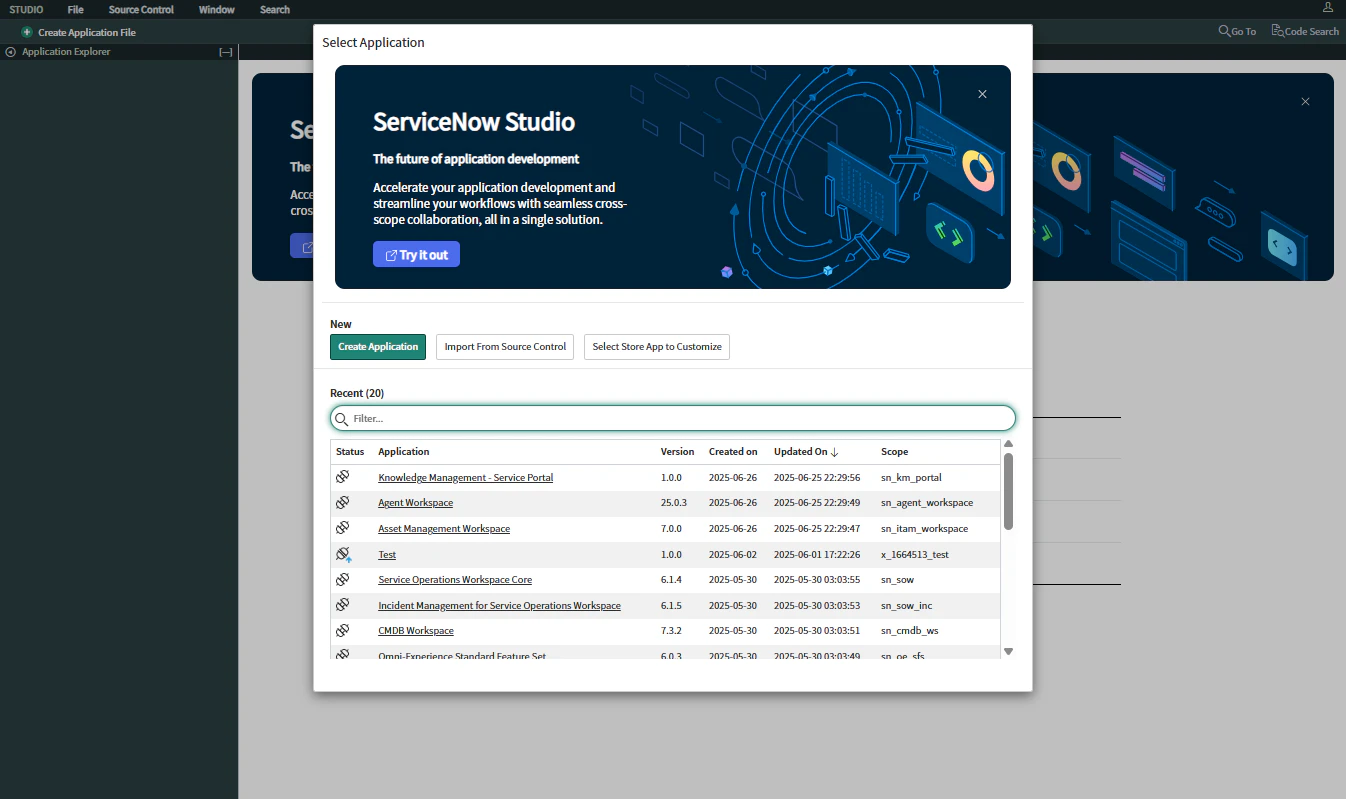Image resolution: width=1346 pixels, height=799 pixels.
Task: Click the Version column header
Action: 677,452
